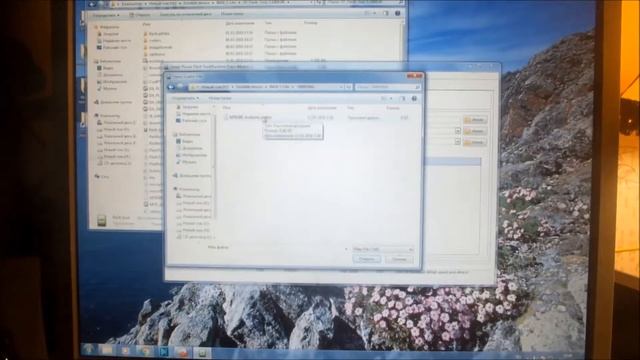The width and height of the screenshot is (640, 360).
Task: Go forward in the Open file dialog
Action: tap(180, 87)
